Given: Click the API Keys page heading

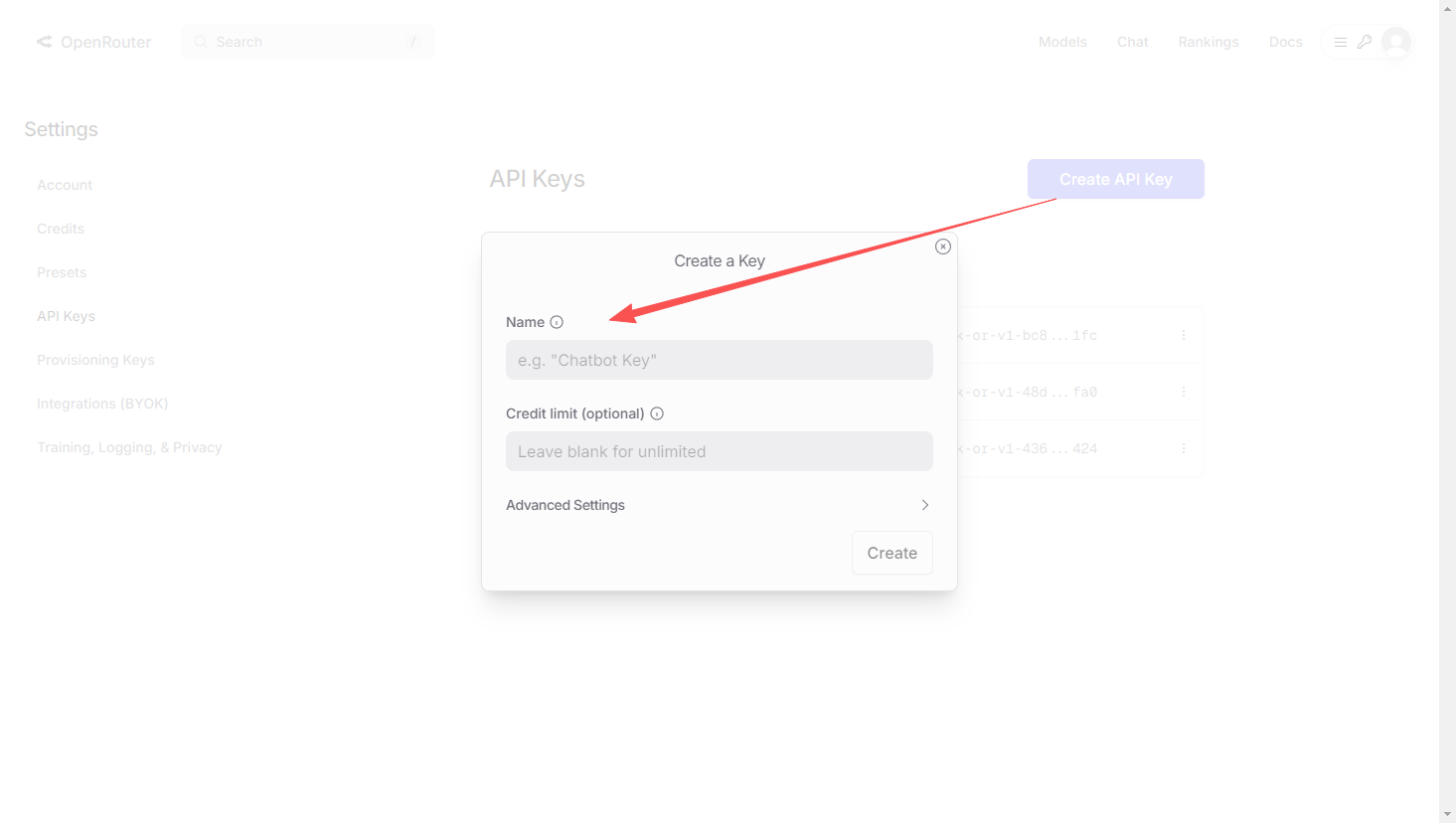Looking at the screenshot, I should tap(537, 179).
